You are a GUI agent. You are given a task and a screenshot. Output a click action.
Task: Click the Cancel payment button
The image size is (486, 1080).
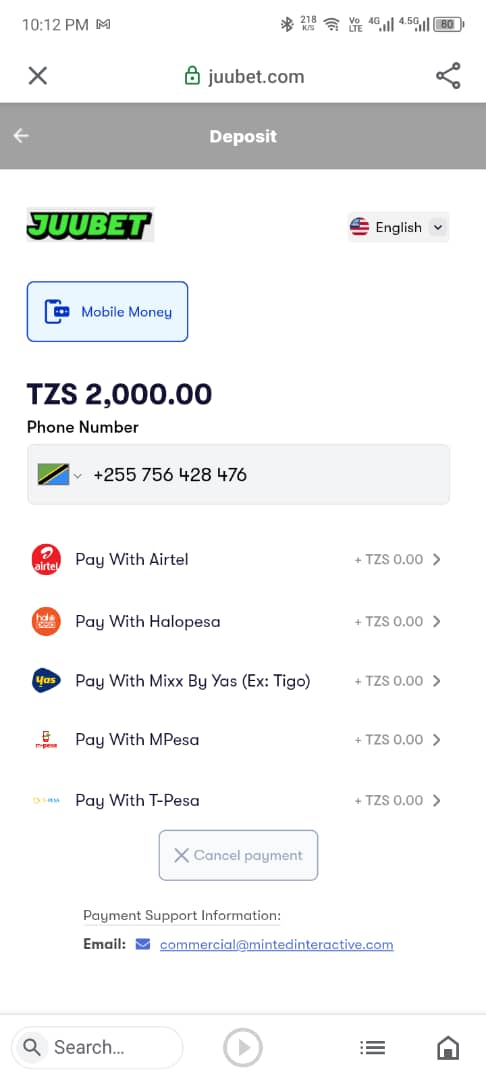238,855
